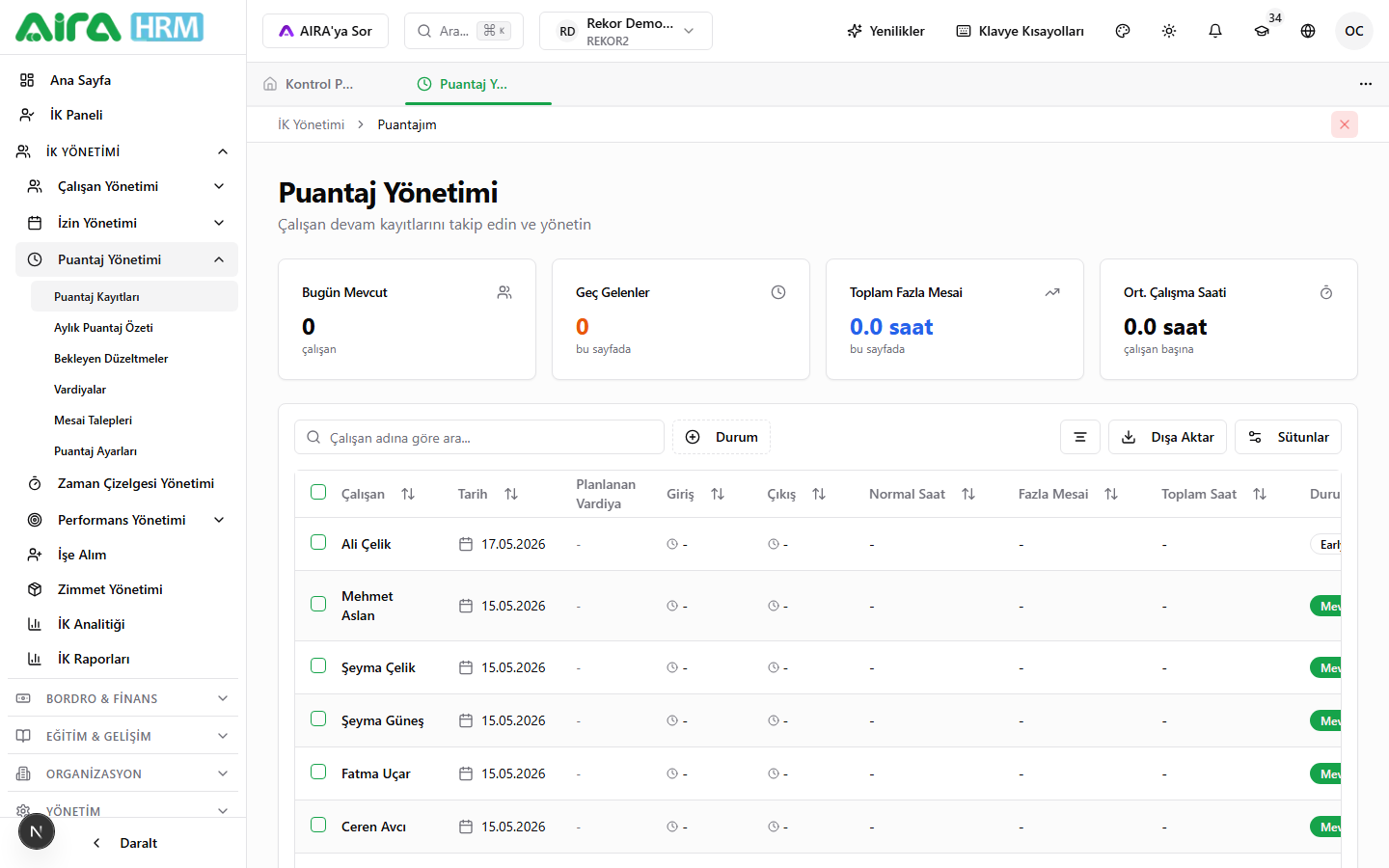This screenshot has width=1389, height=868.
Task: Expand İzin Yönetimi submenu
Action: click(x=126, y=223)
